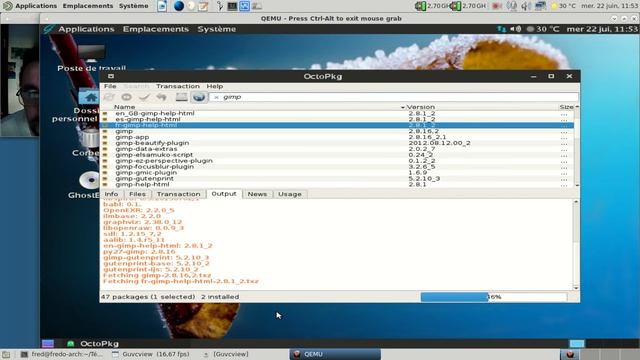Viewport: 640px width, 360px height.
Task: Click the guest 30 °C weather applet
Action: 543,29
